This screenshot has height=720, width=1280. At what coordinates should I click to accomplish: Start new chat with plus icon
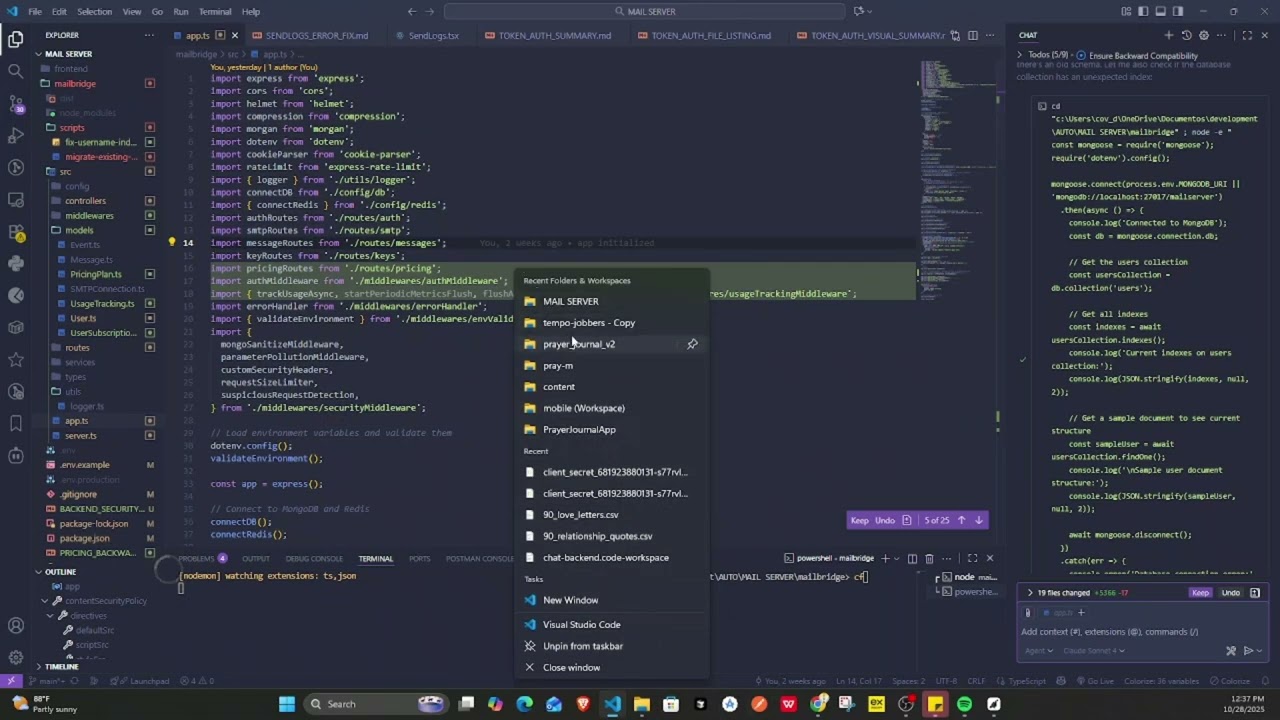click(1168, 35)
